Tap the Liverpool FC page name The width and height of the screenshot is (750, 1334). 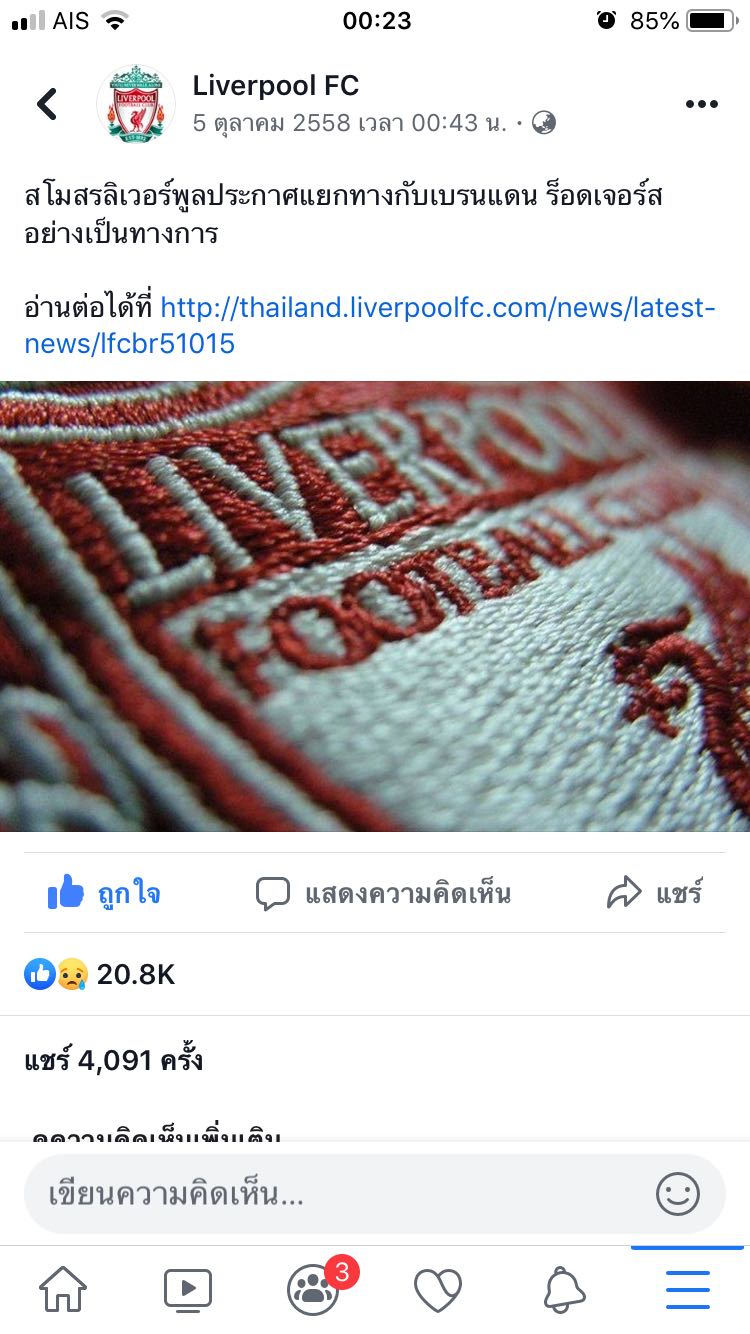276,86
